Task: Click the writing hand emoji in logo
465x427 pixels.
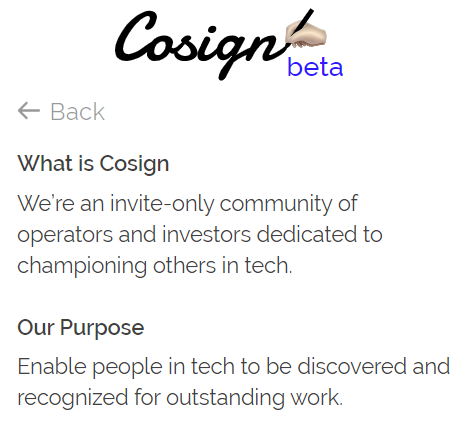Action: [306, 33]
